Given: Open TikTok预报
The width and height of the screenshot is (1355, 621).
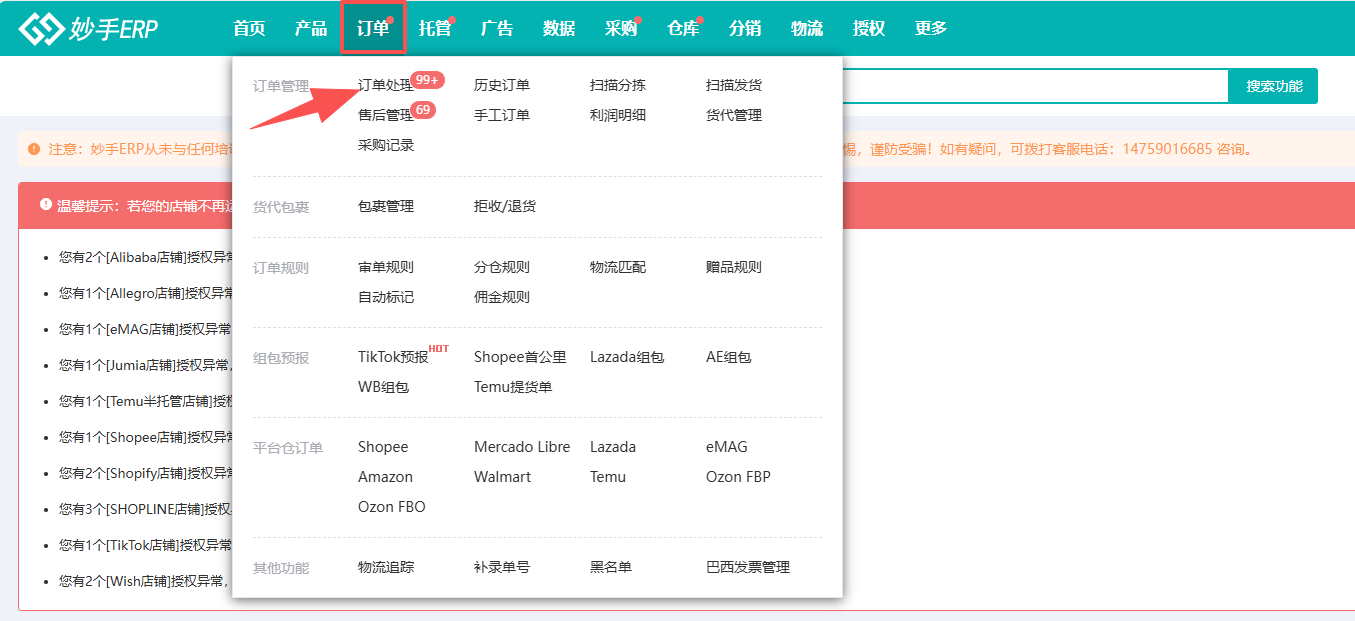Looking at the screenshot, I should tap(393, 358).
